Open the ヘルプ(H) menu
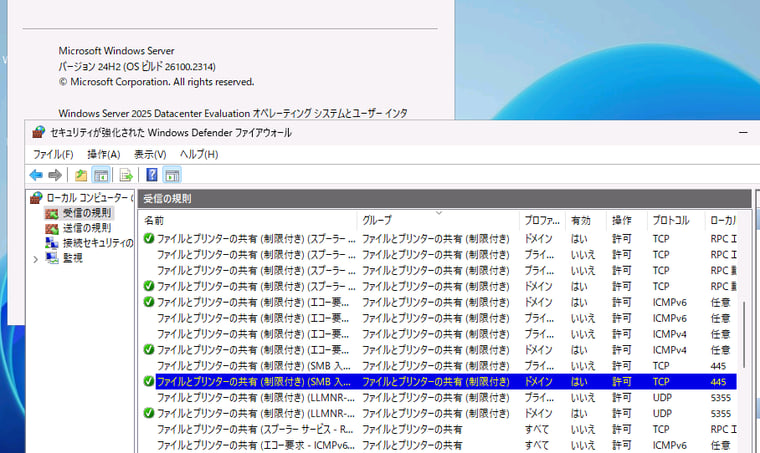 pos(199,155)
